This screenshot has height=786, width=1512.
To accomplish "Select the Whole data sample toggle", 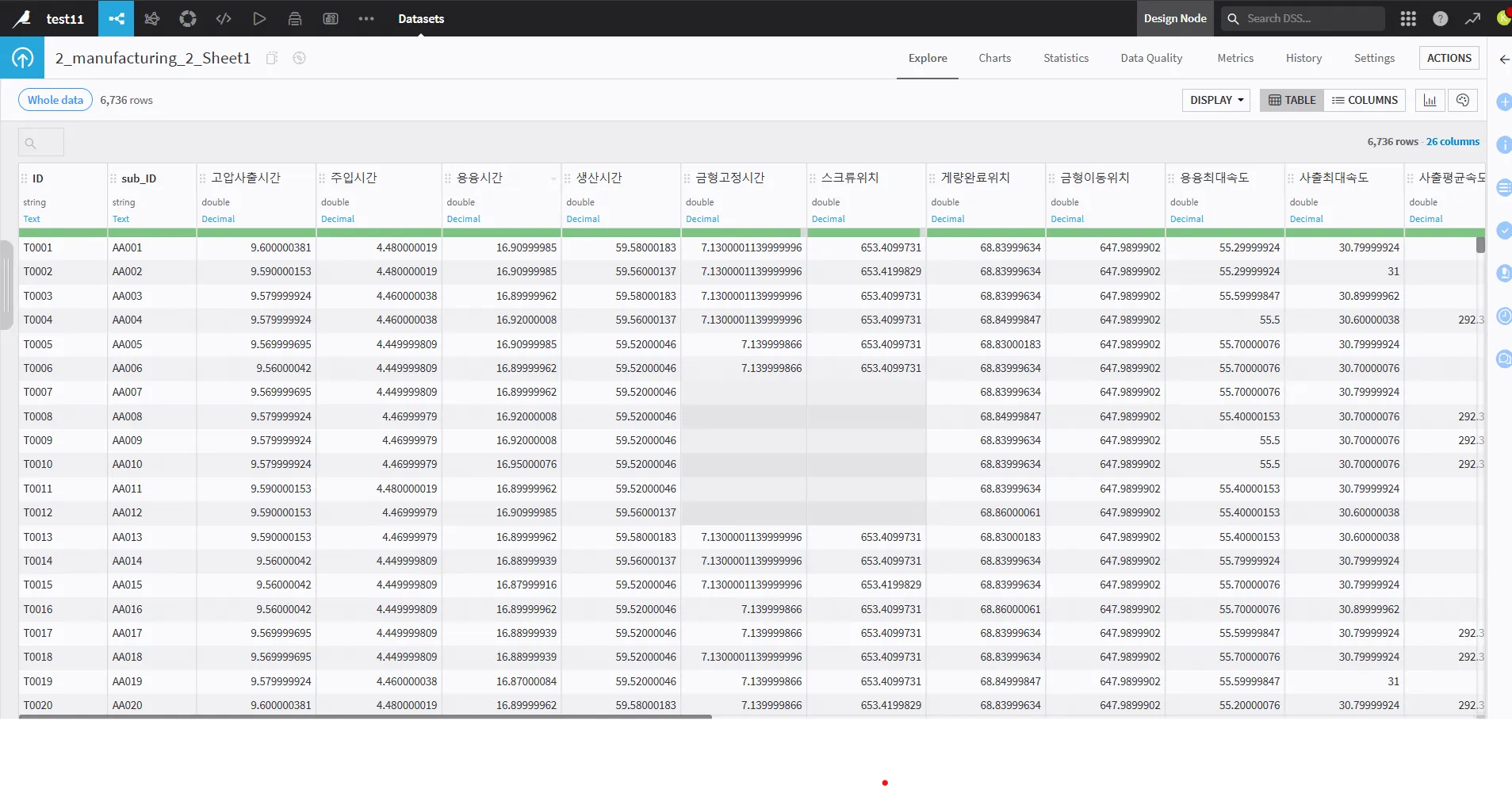I will click(56, 100).
